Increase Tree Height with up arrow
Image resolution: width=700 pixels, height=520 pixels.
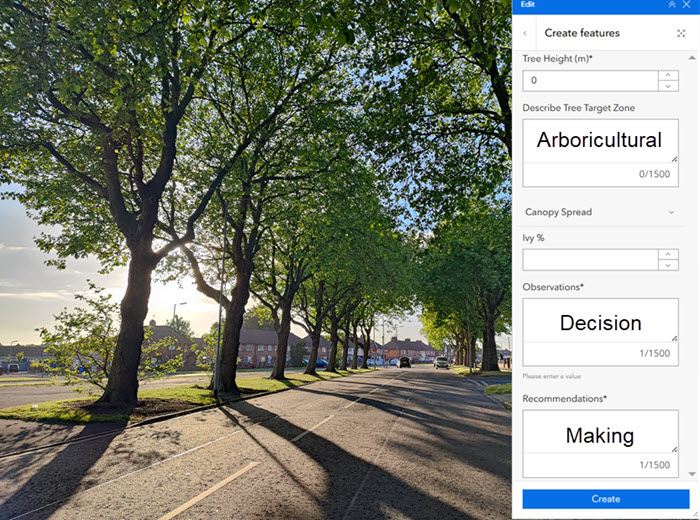667,75
